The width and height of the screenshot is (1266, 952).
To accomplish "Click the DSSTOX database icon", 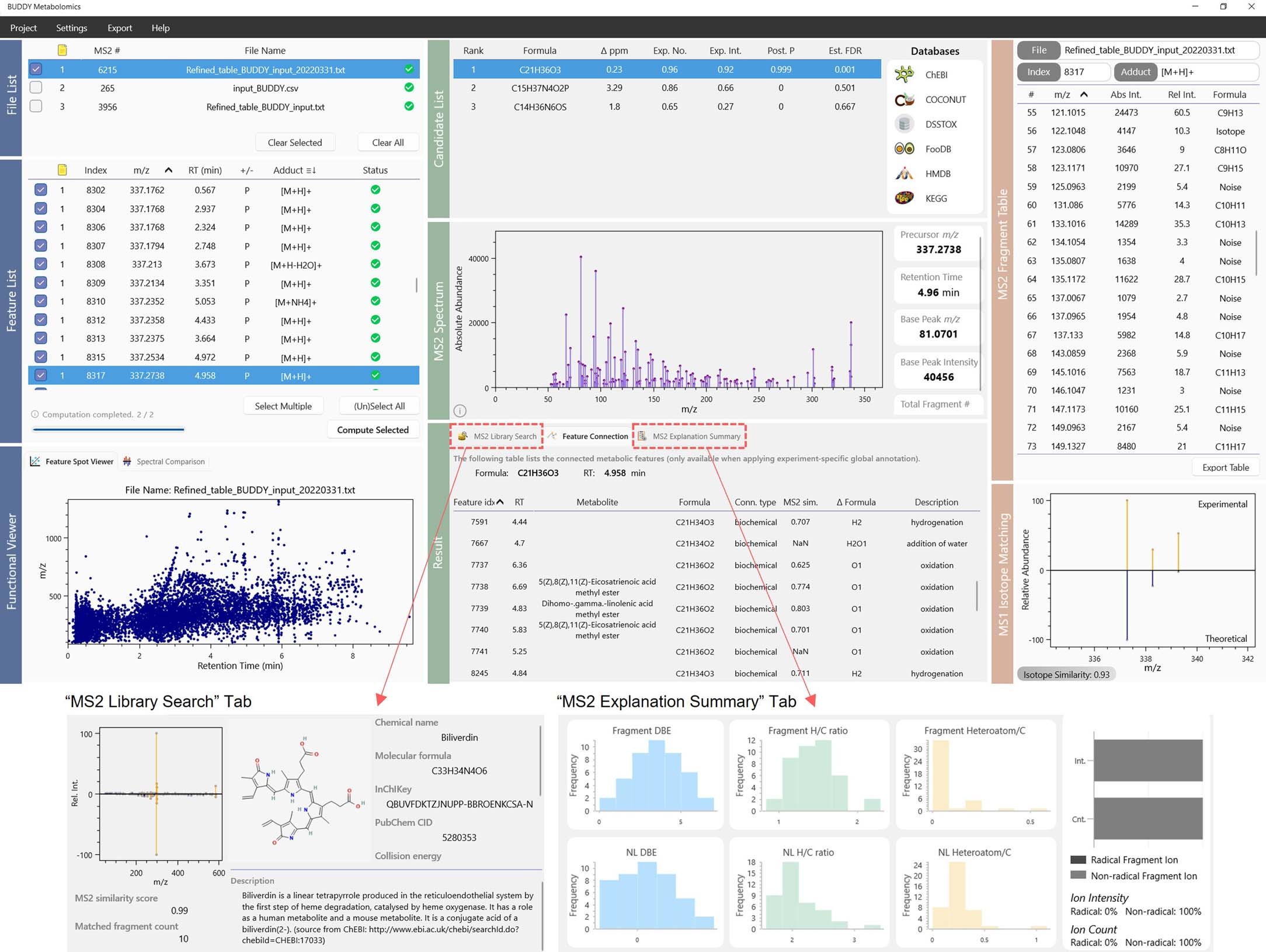I will [904, 124].
